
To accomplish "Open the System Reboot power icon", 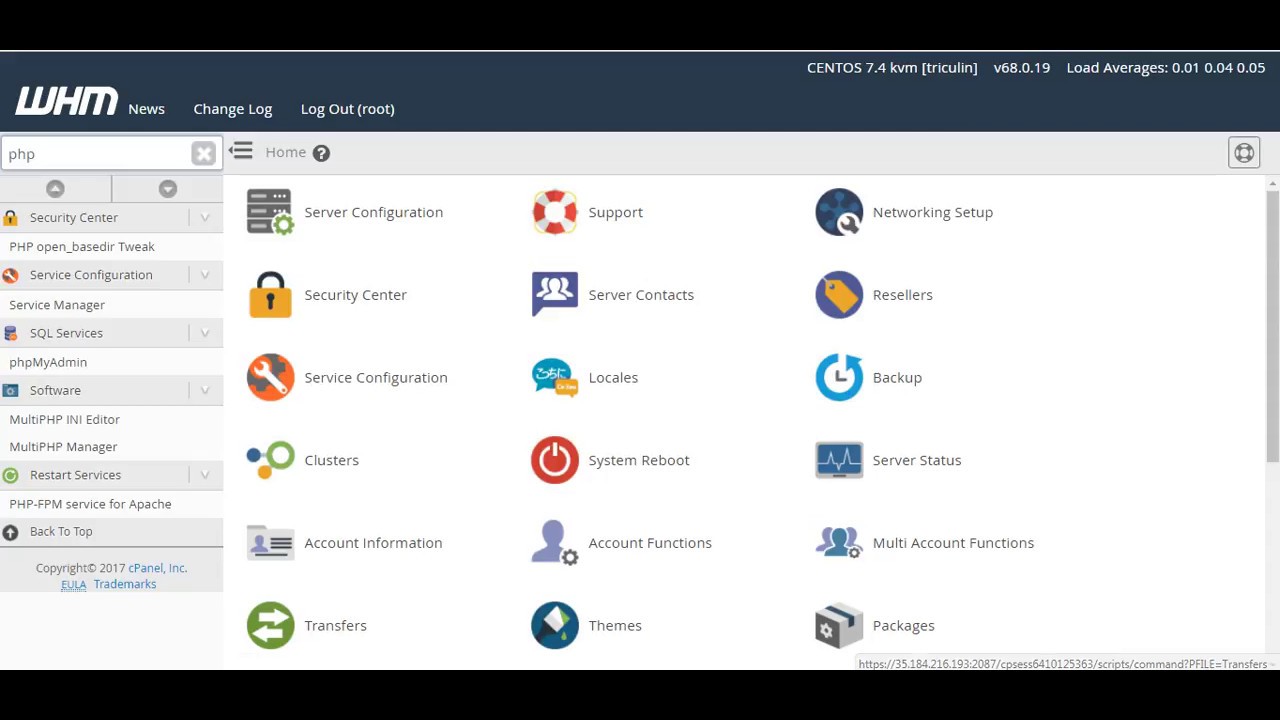I will (555, 460).
